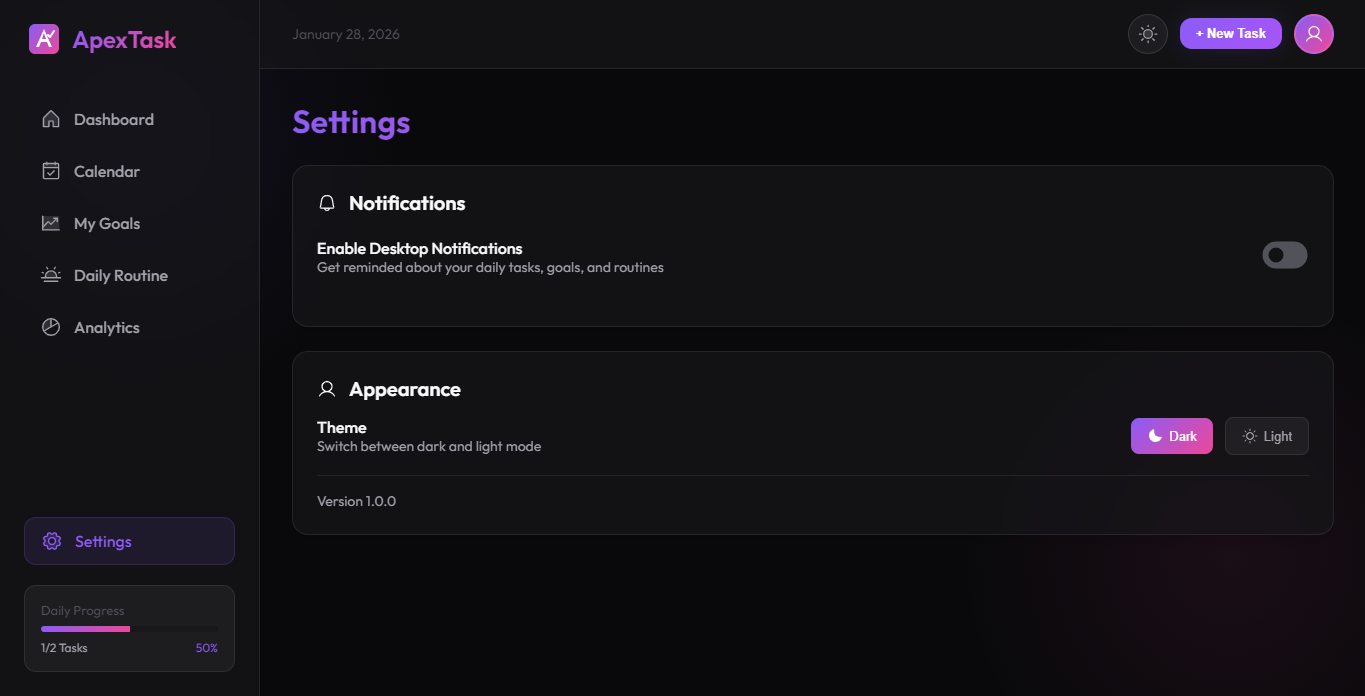Click the 1/2 Tasks progress text

coord(64,647)
